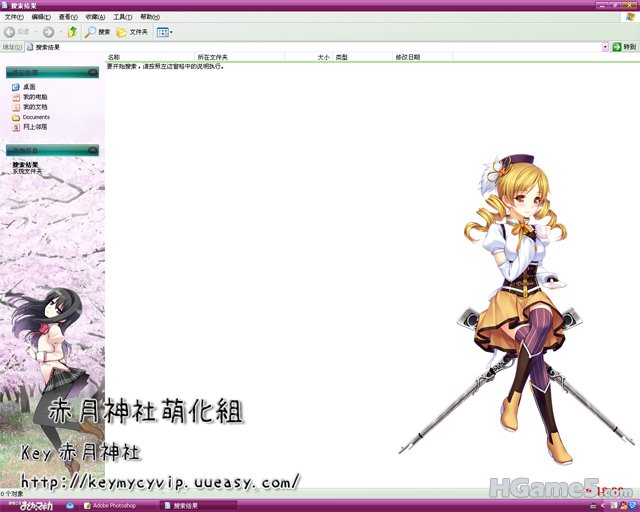Open the Back history dropdown arrow

click(36, 32)
